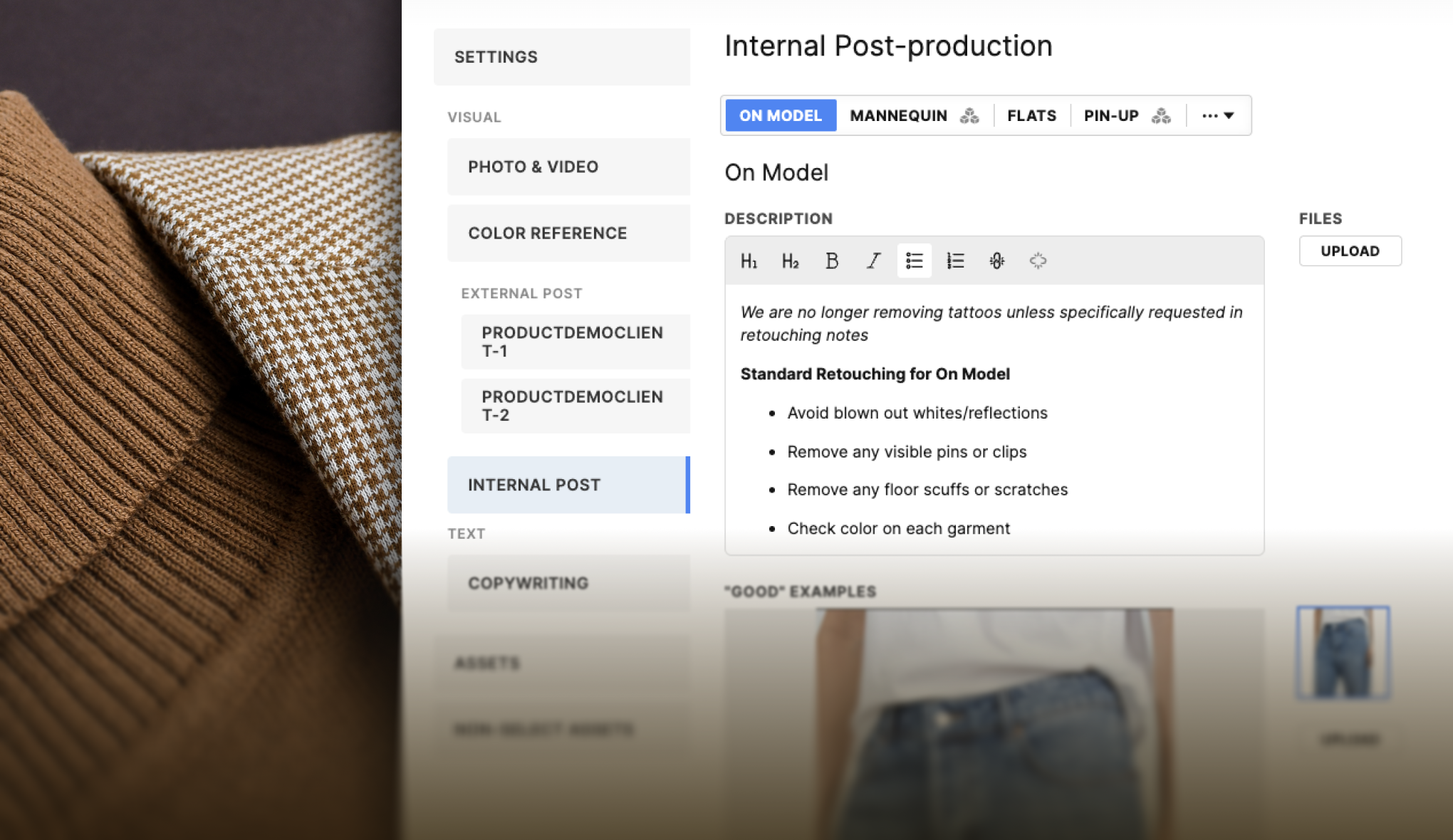This screenshot has width=1453, height=840.
Task: Click the Upload files button
Action: click(x=1350, y=251)
